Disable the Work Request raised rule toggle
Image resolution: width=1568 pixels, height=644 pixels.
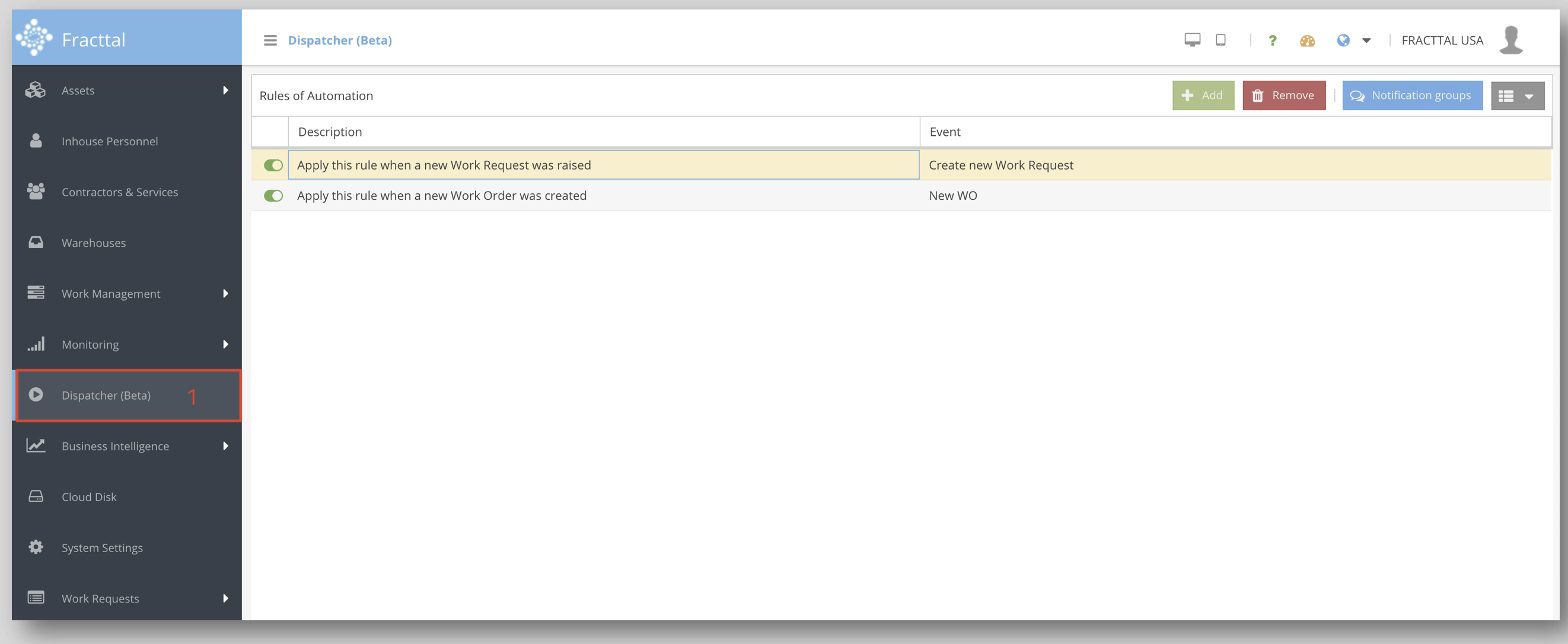pyautogui.click(x=273, y=165)
